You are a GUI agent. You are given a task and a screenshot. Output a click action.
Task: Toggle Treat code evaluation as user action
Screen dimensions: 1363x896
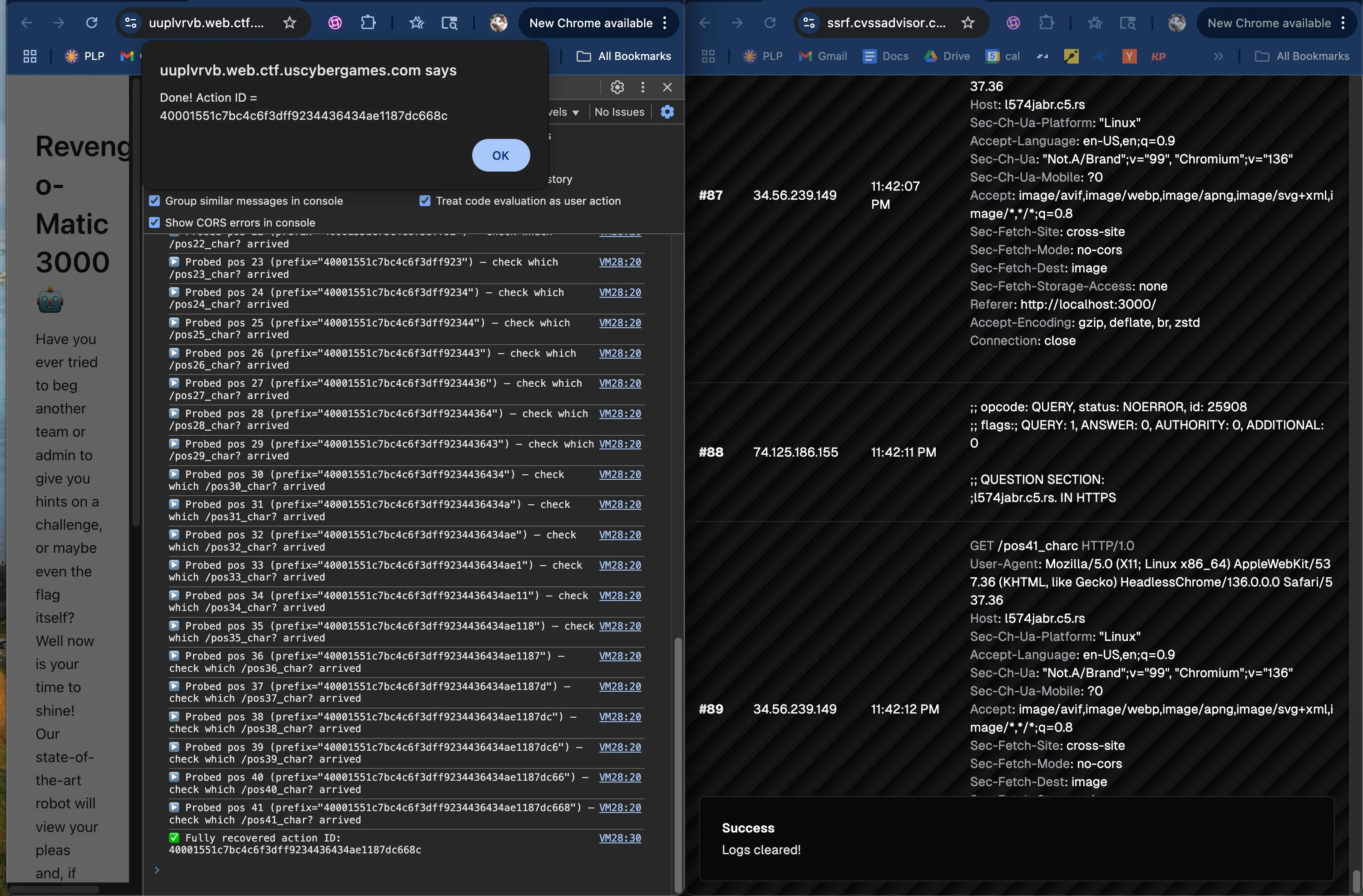[x=425, y=201]
